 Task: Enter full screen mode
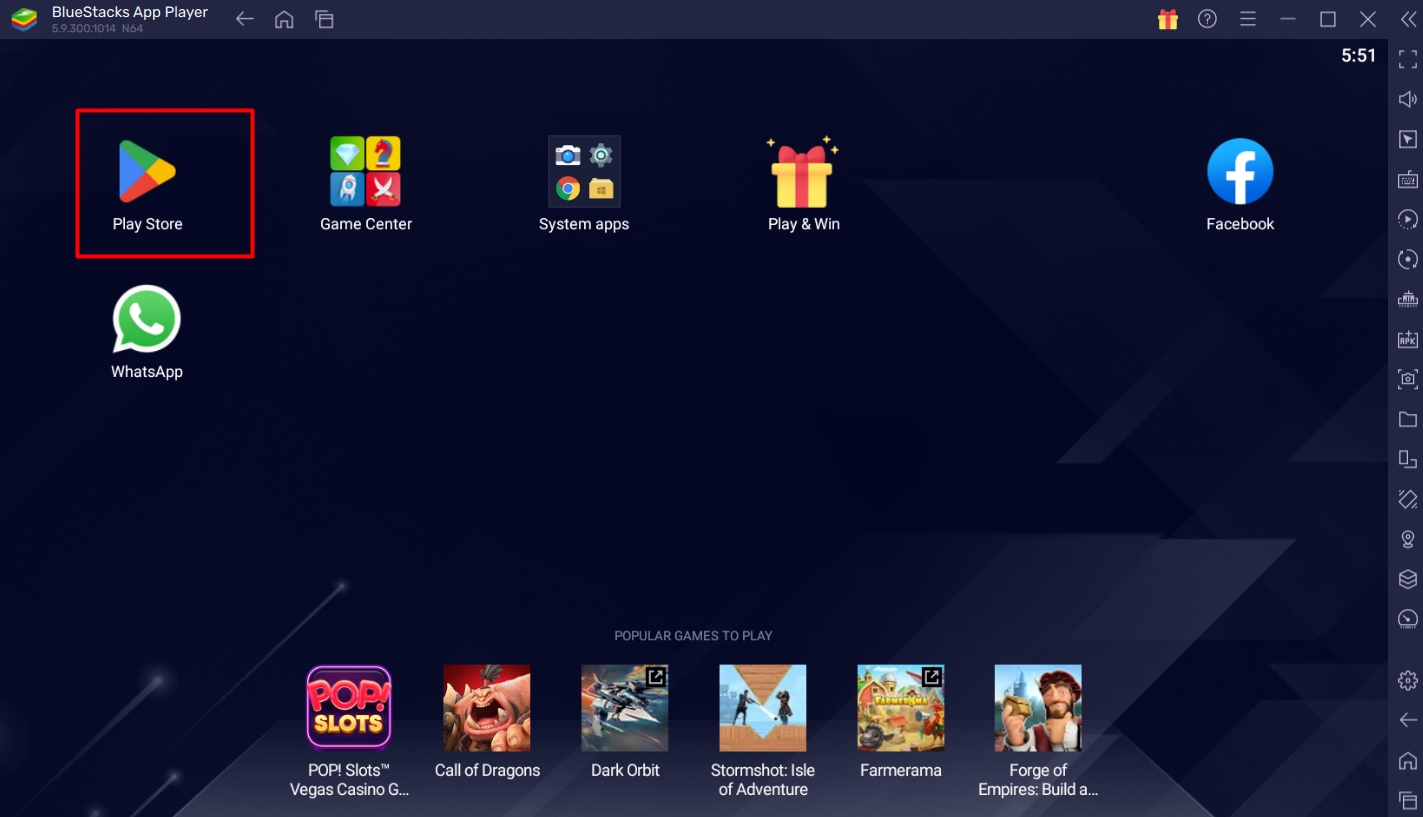(x=1408, y=59)
